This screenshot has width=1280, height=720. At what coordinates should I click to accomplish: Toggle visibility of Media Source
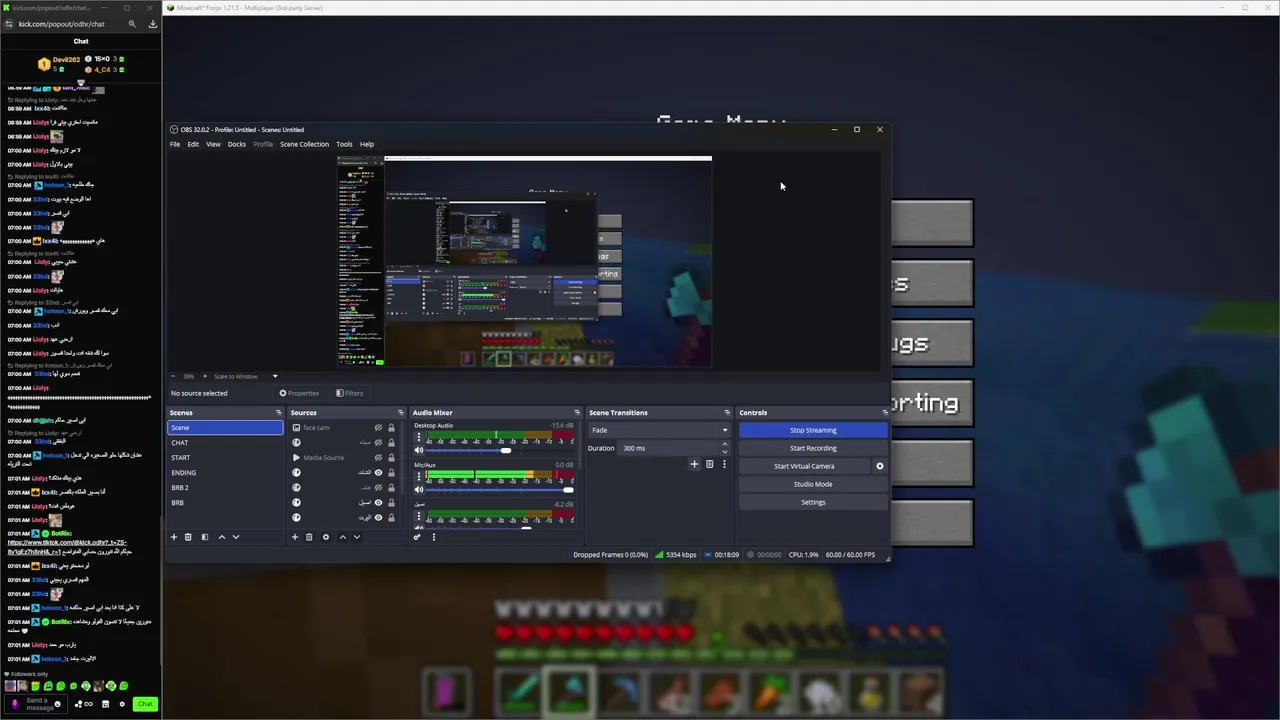click(378, 458)
